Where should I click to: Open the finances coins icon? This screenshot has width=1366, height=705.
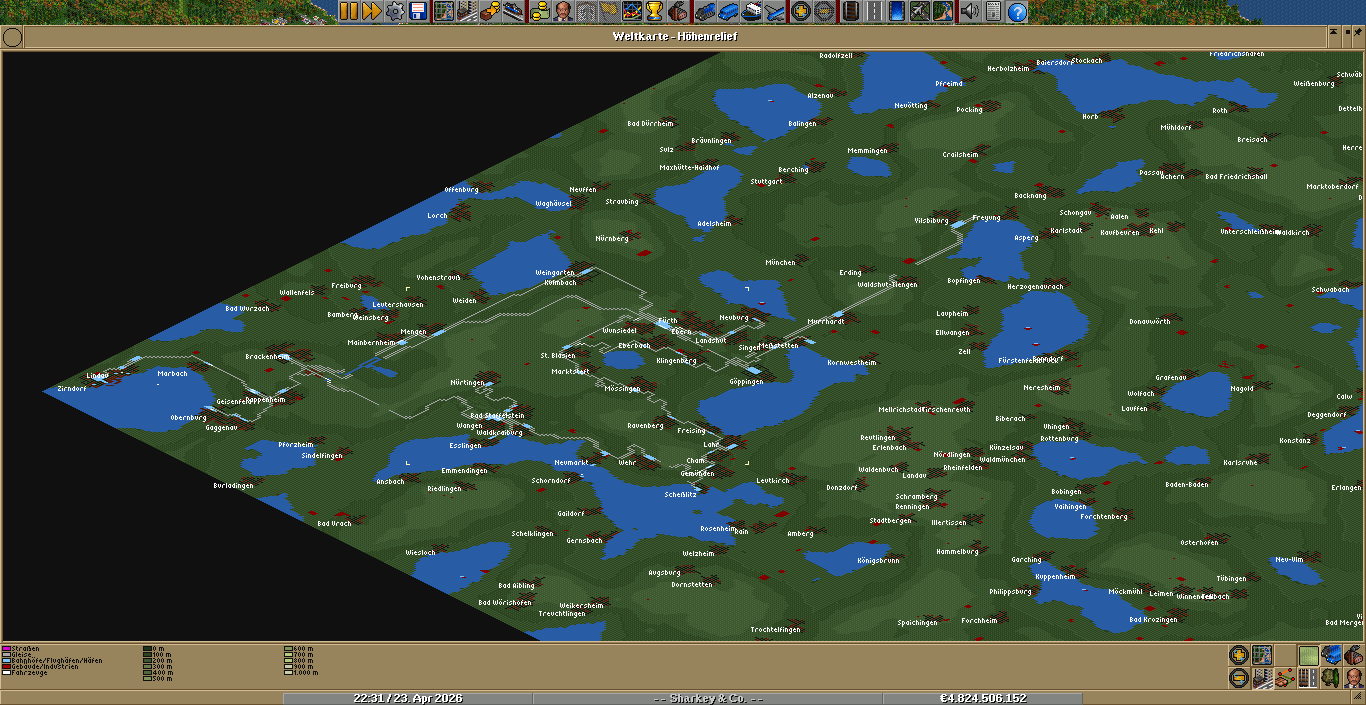[540, 11]
